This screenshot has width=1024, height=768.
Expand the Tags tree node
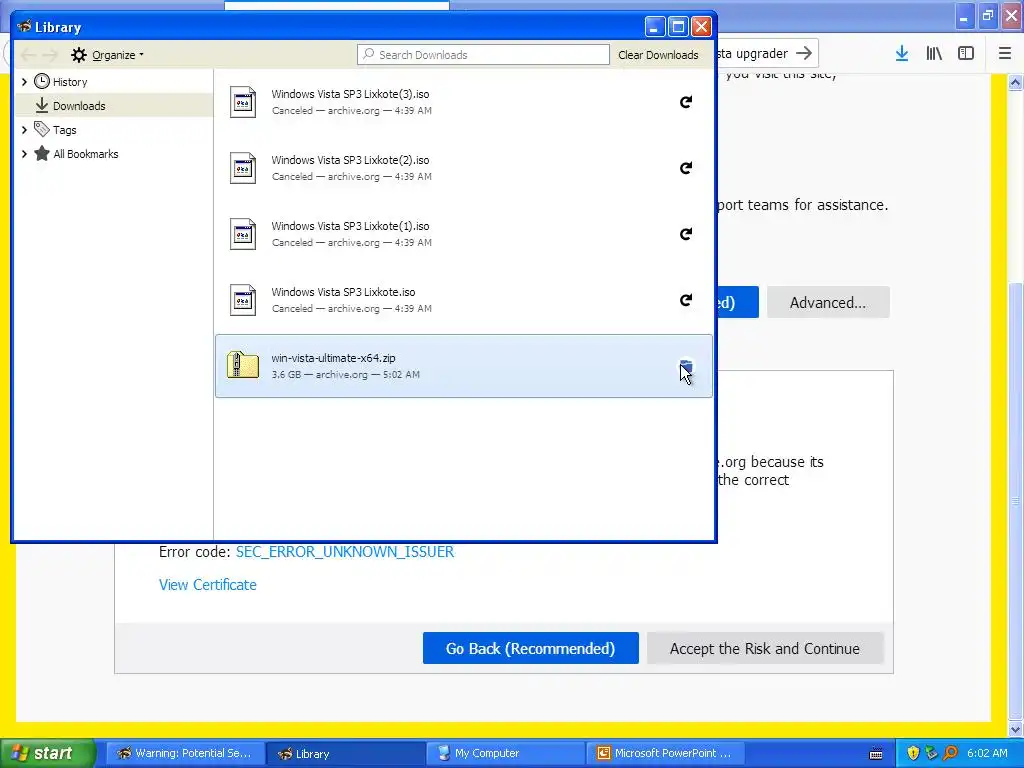[x=24, y=130]
